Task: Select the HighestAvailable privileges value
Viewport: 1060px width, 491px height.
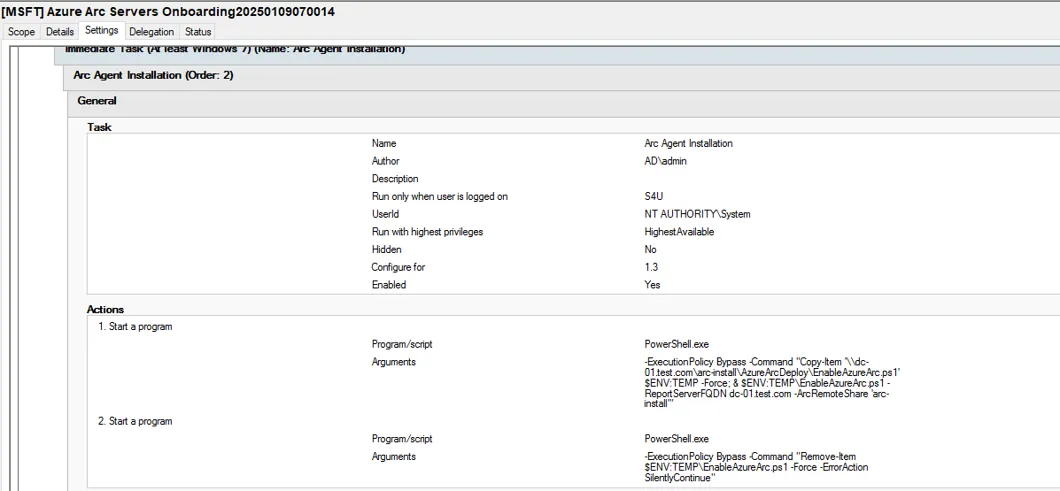Action: tap(679, 232)
